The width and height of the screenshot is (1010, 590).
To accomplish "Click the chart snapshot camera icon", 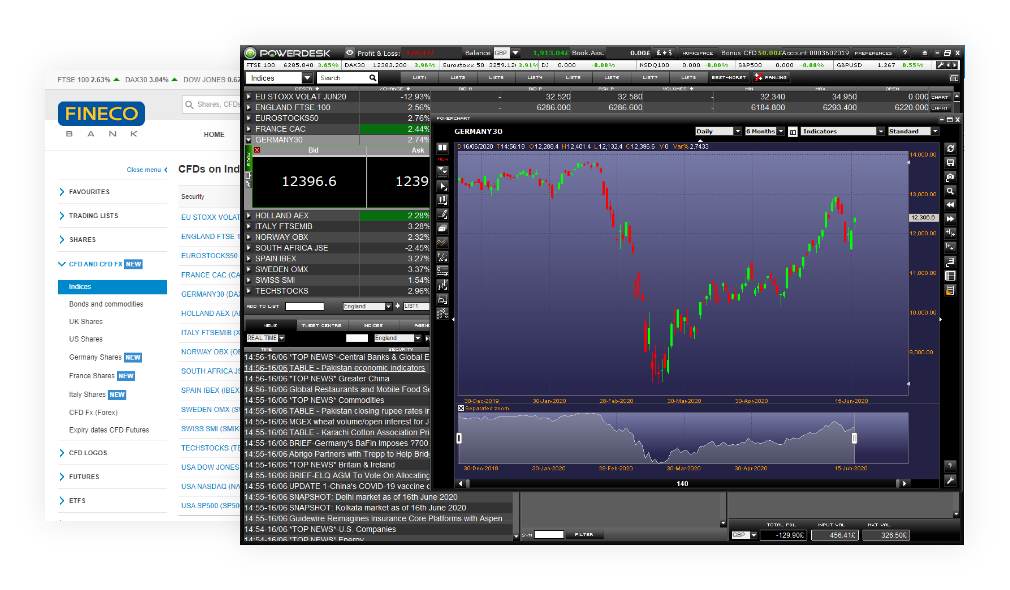I will pyautogui.click(x=950, y=176).
